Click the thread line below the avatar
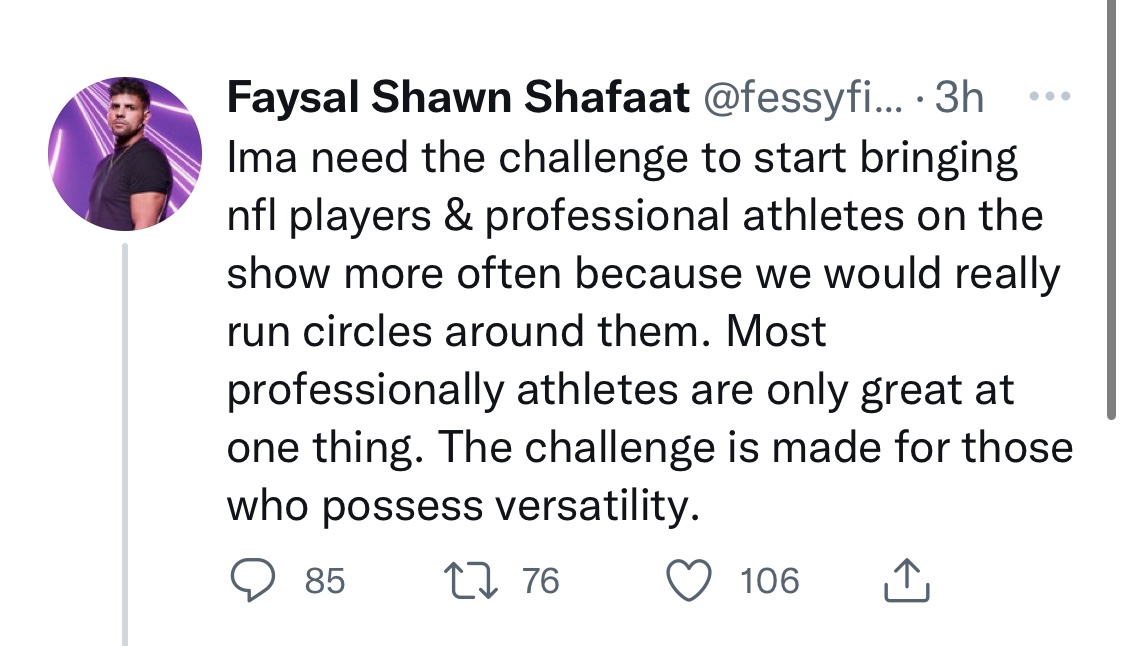 (x=125, y=445)
